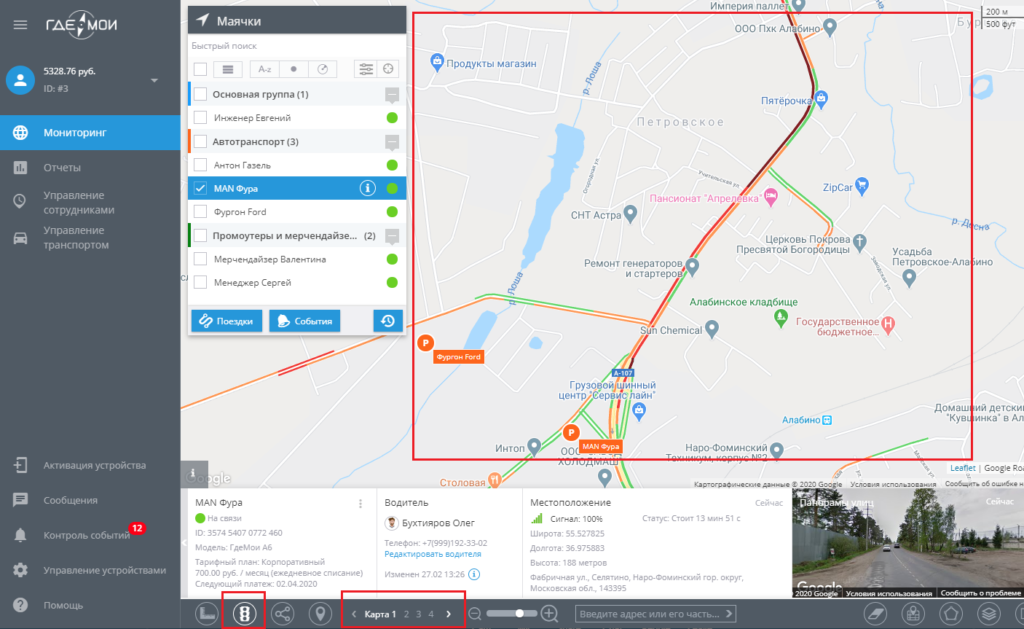The width and height of the screenshot is (1024, 629).
Task: Open the Мониторинг section
Action: point(90,133)
